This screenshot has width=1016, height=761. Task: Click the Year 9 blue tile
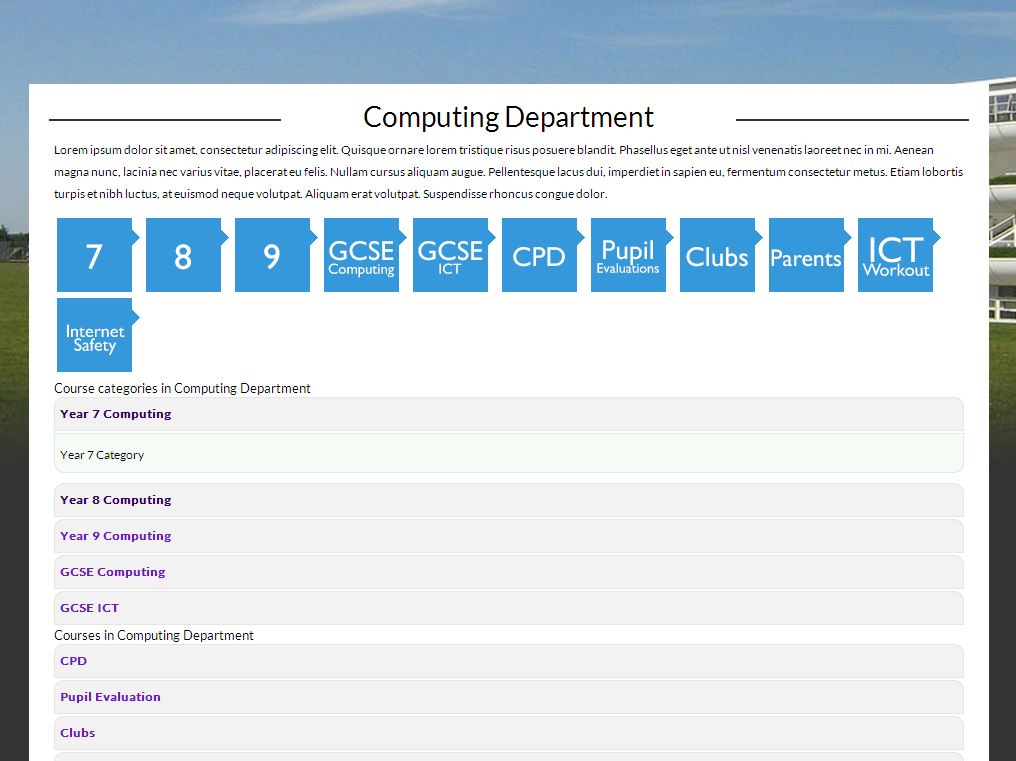[272, 255]
